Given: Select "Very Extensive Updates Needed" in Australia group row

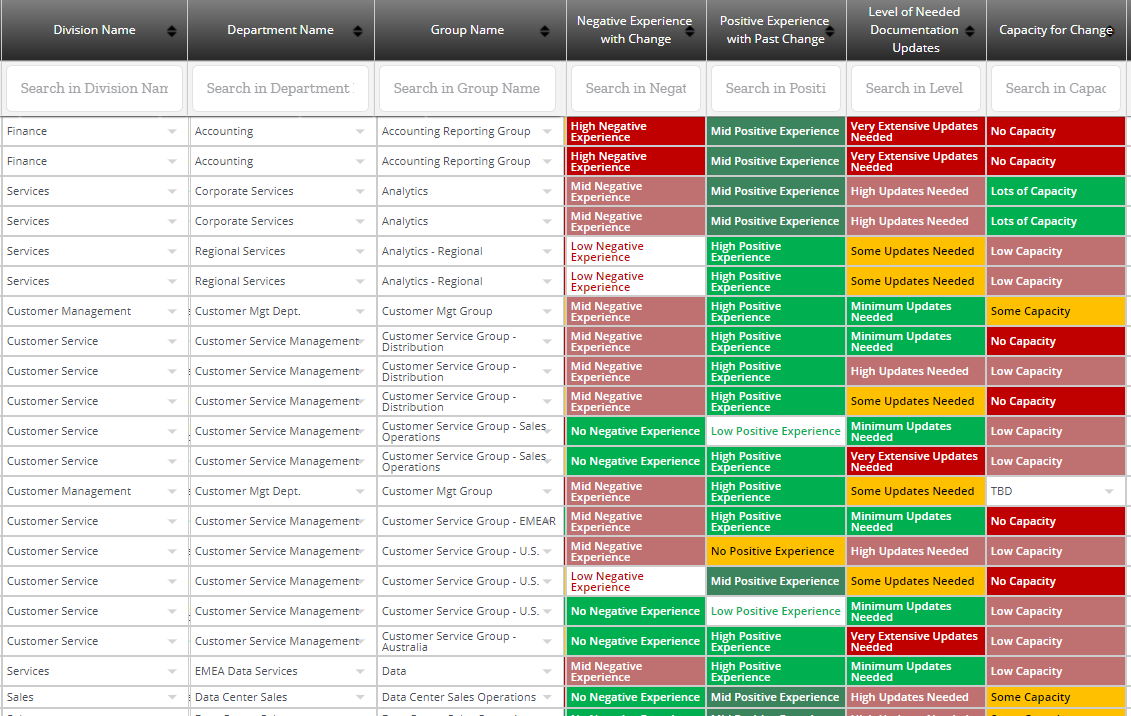Looking at the screenshot, I should pos(915,642).
